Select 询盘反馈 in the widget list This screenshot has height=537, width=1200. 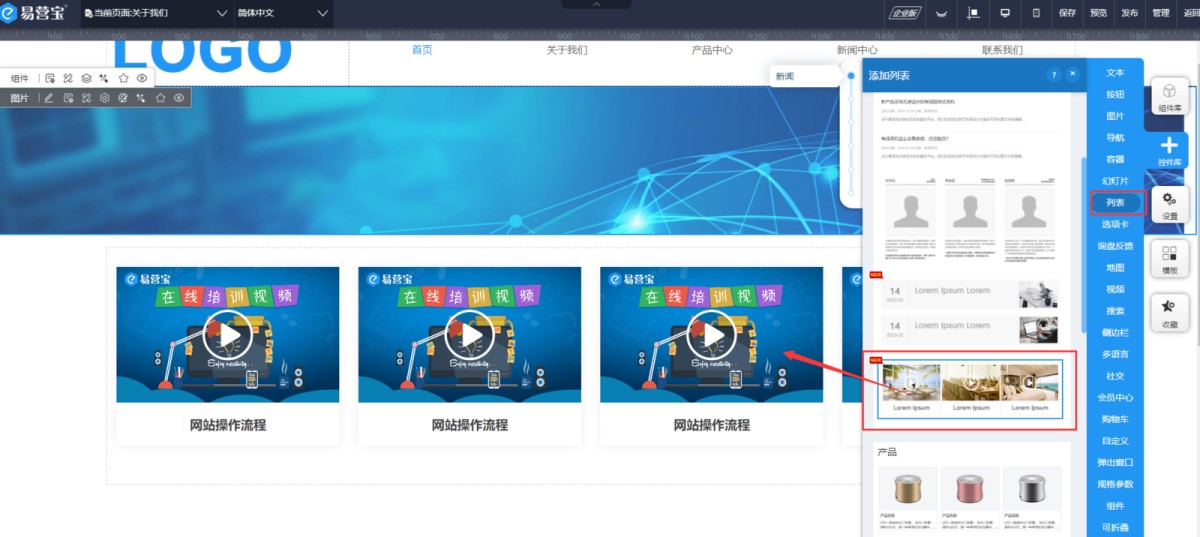[x=1115, y=246]
